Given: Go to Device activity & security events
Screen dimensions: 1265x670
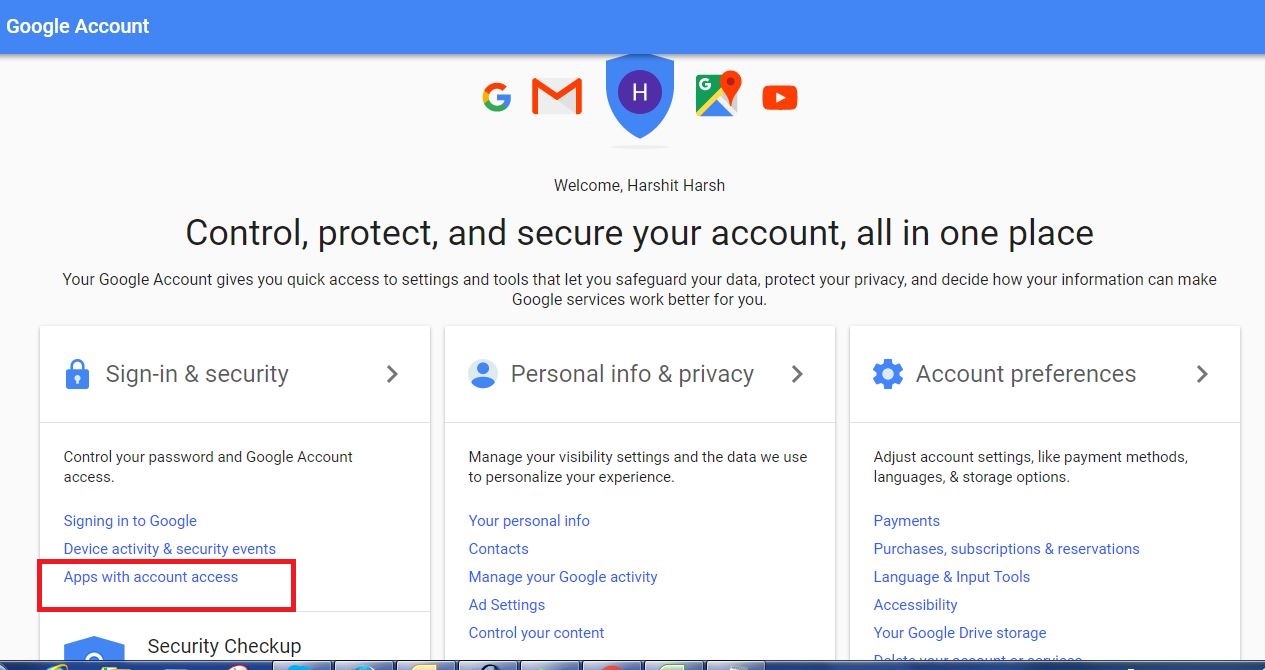Looking at the screenshot, I should point(170,549).
